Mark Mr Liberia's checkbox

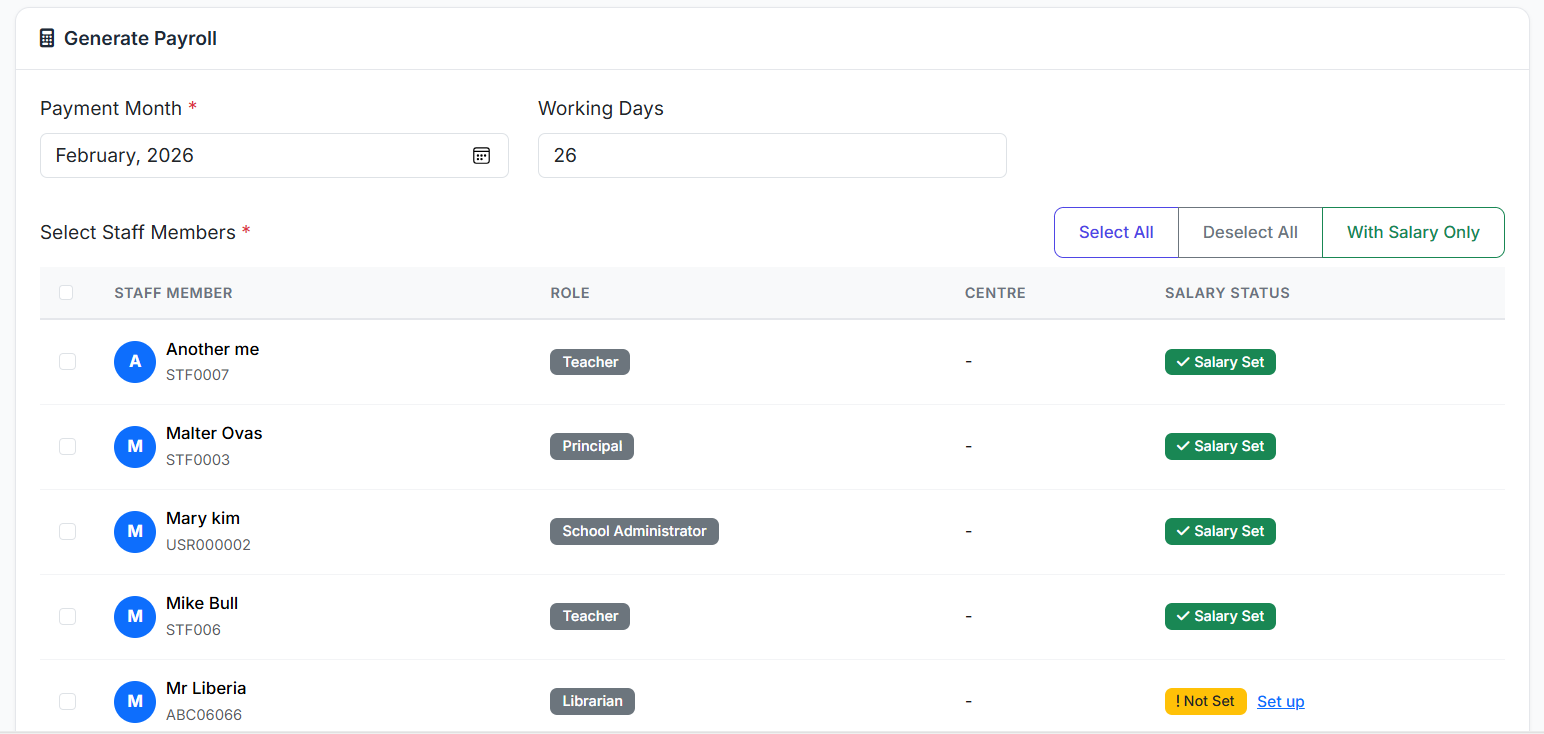click(x=67, y=702)
